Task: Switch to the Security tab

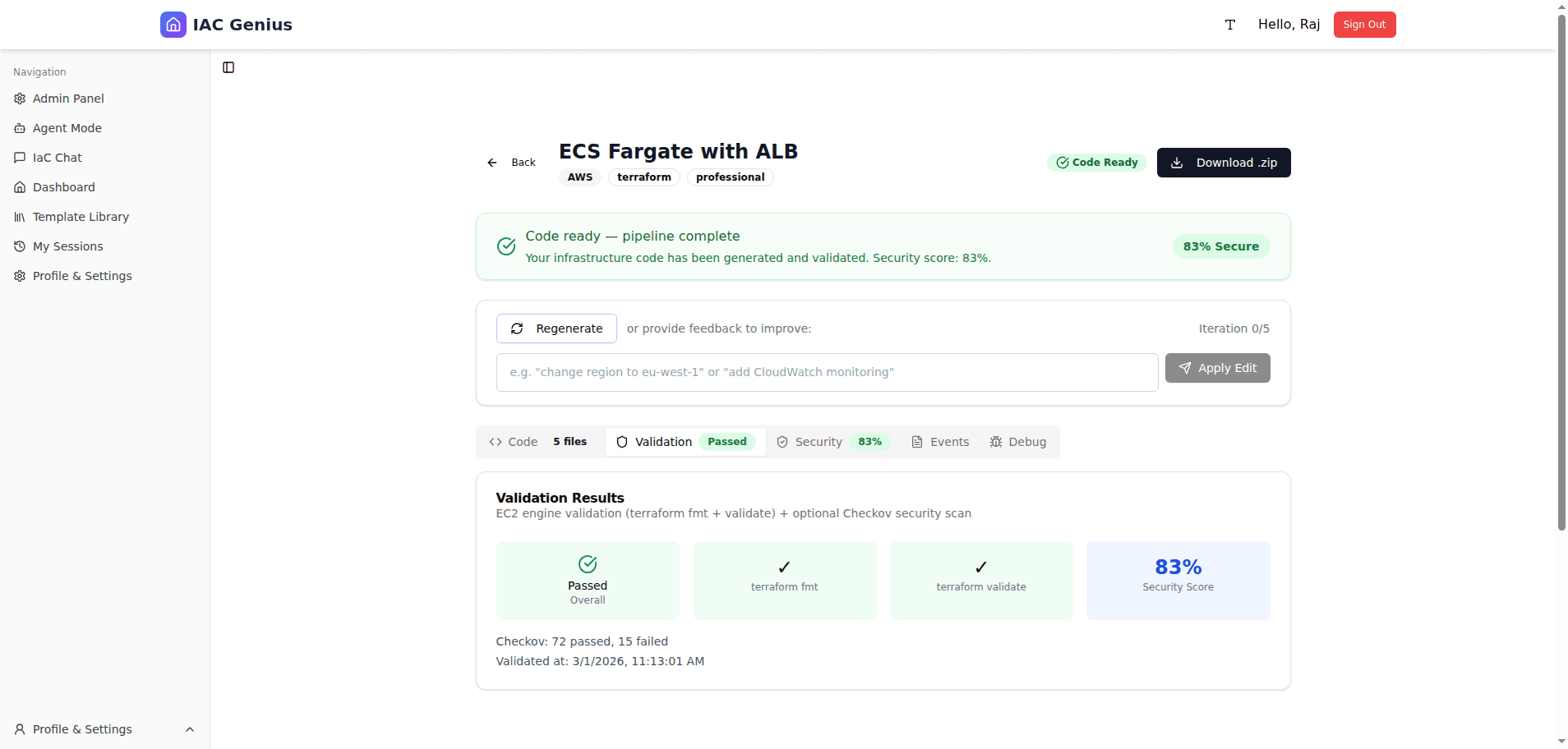Action: 832,442
